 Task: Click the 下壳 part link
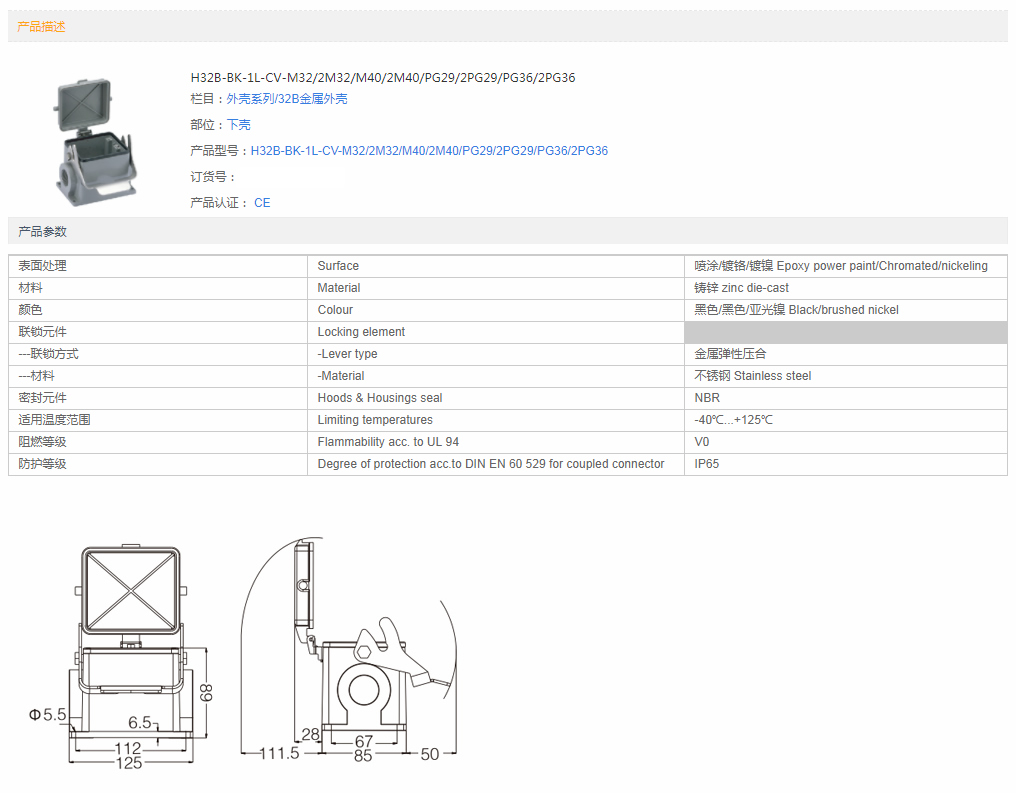(239, 125)
